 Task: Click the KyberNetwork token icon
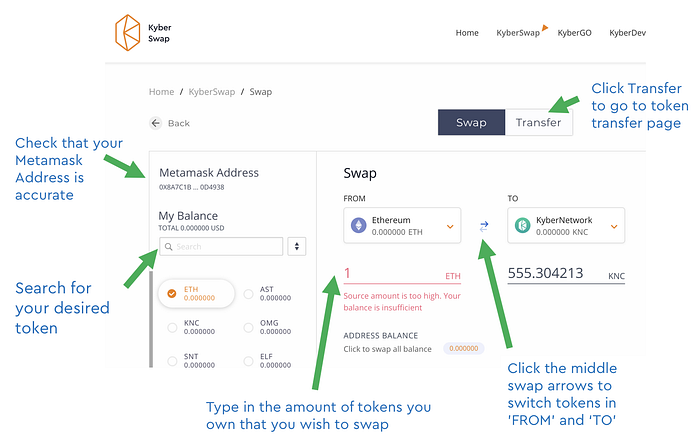523,225
